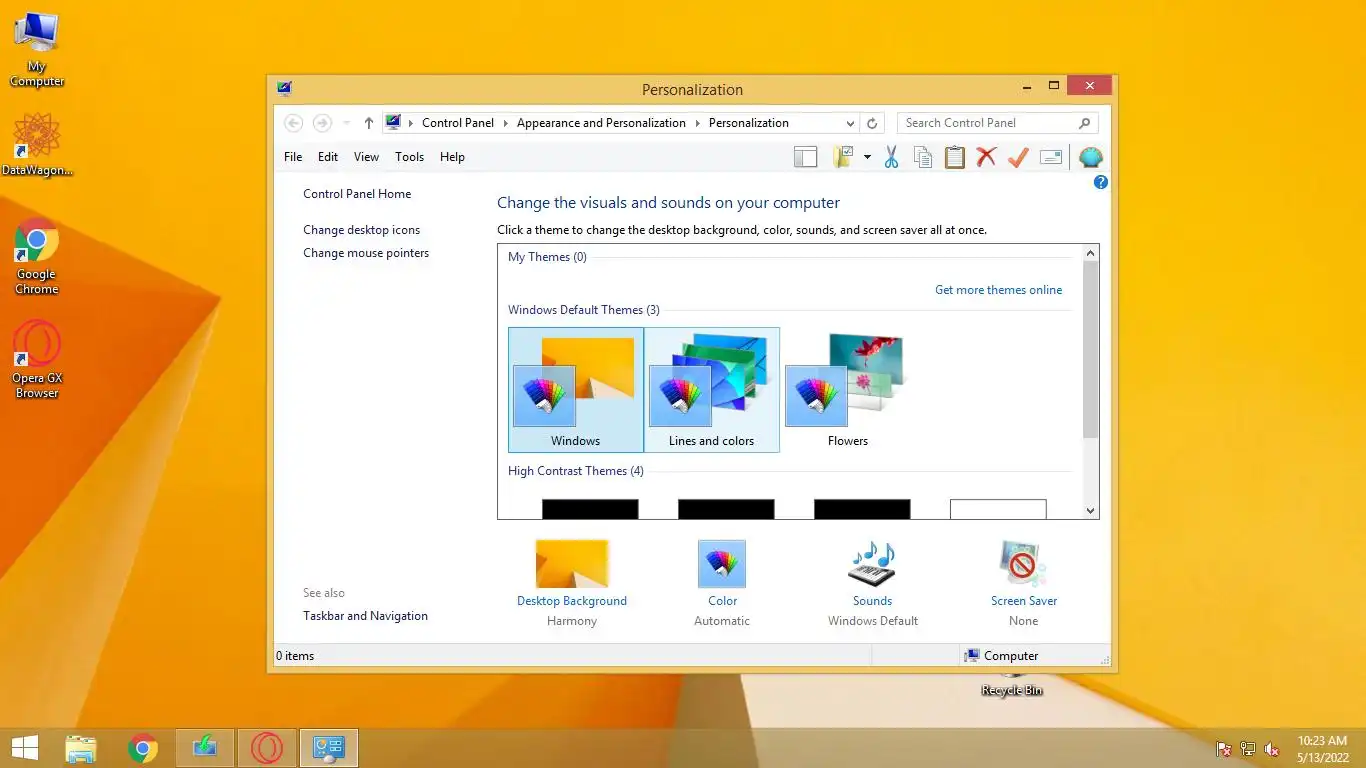The image size is (1366, 768).
Task: Click the theme list scroll up arrow
Action: click(1090, 253)
